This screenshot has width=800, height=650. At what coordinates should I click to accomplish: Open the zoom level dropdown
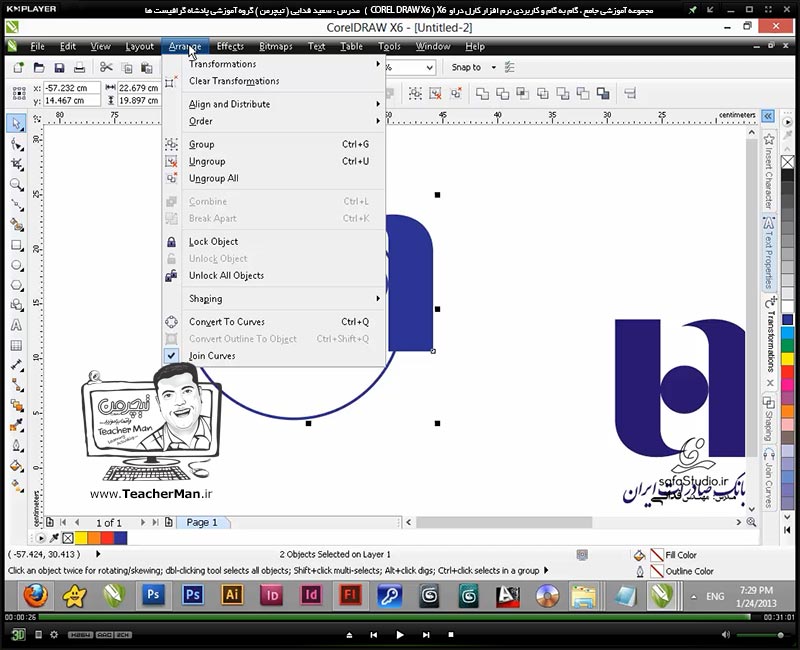click(x=430, y=67)
